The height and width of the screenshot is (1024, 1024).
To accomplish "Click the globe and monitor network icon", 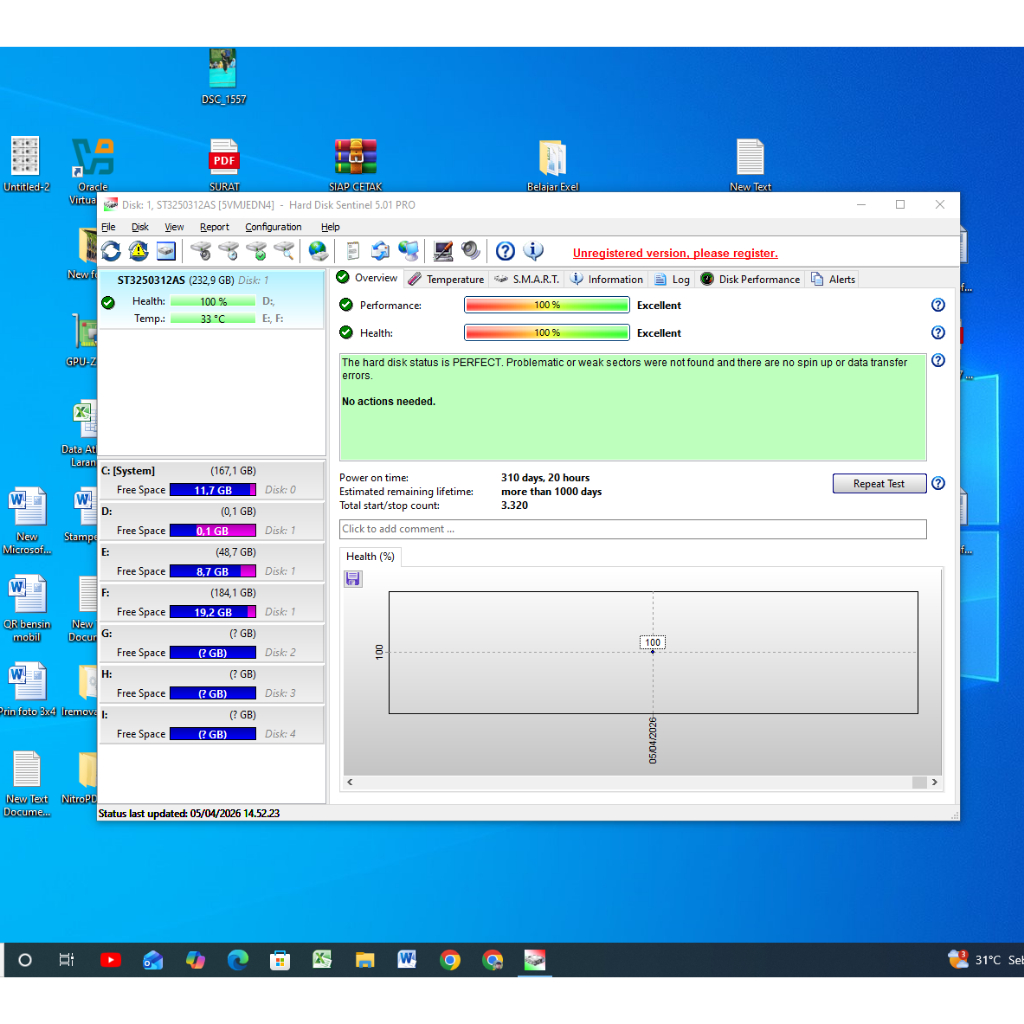I will (x=409, y=251).
